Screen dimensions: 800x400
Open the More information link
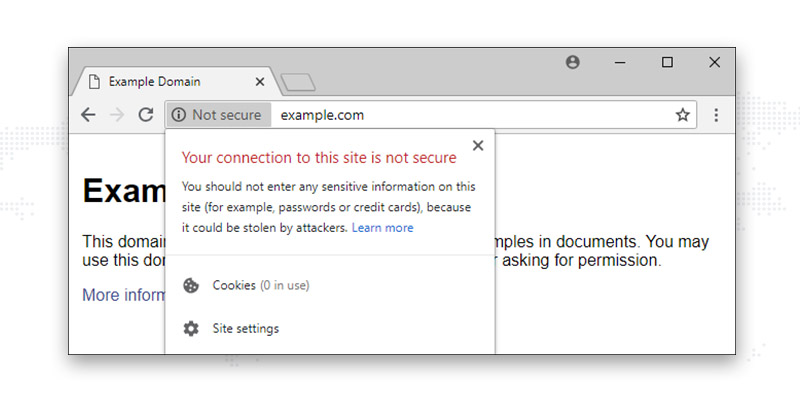[123, 295]
